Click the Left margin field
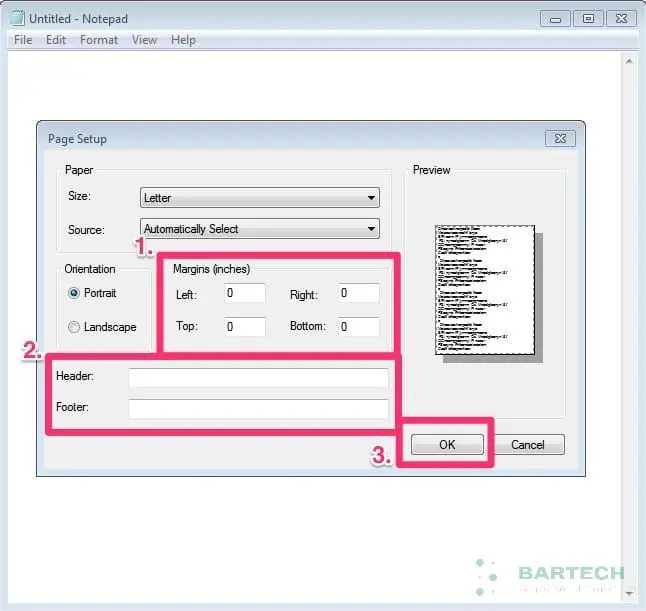Image resolution: width=646 pixels, height=611 pixels. coord(244,293)
